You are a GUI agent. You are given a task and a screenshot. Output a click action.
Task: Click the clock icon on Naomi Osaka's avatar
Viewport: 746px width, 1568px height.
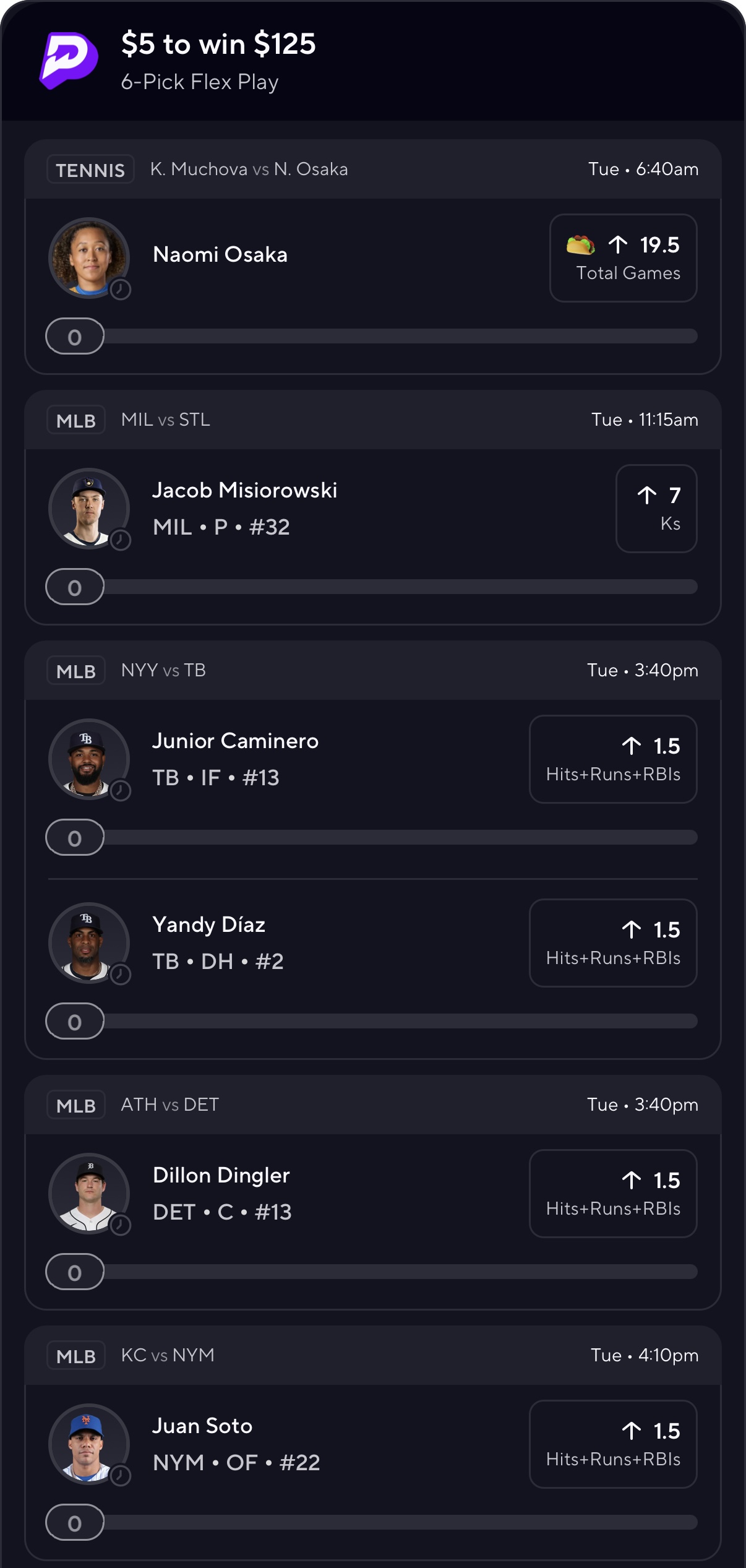click(121, 289)
